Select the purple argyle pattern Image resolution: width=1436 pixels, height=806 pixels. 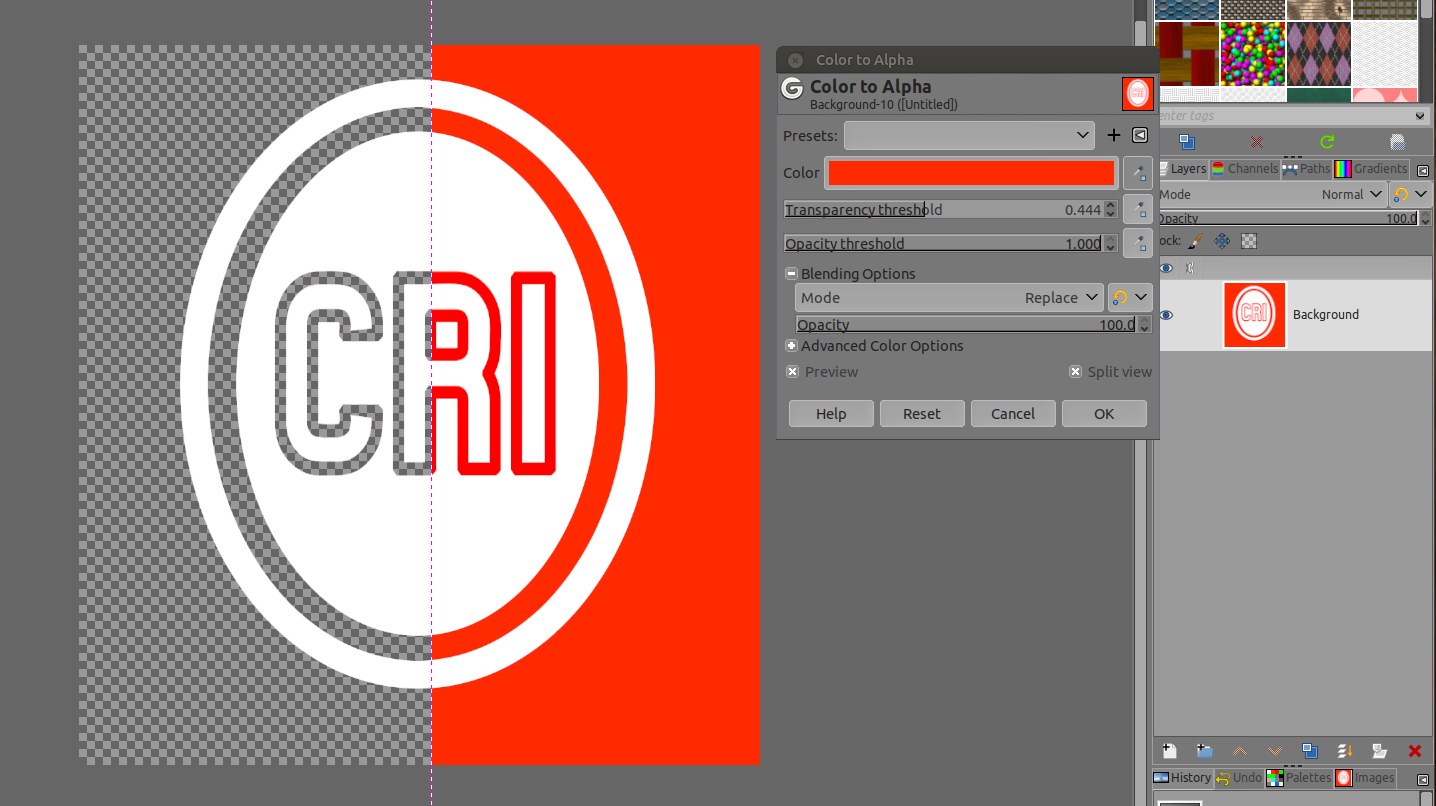pos(1318,54)
